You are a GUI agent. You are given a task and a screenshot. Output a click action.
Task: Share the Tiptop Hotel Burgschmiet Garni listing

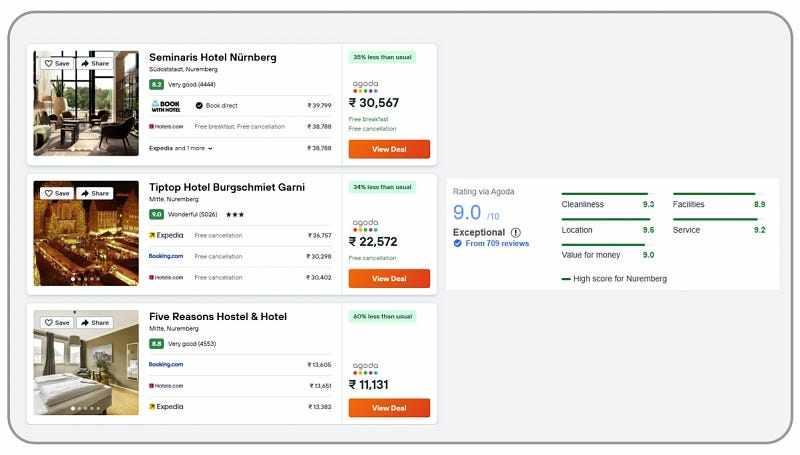[x=95, y=193]
